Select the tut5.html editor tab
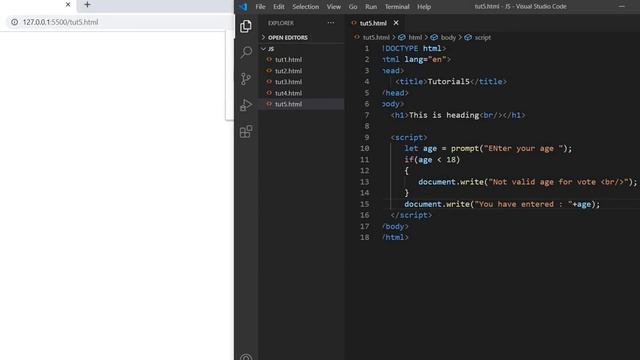Screen dimensions: 640x360 coord(373,23)
